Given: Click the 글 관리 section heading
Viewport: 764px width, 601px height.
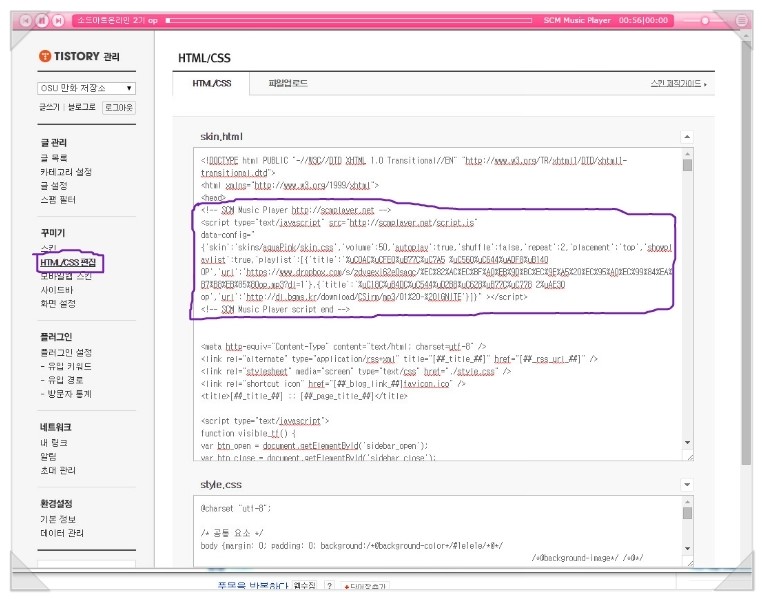Looking at the screenshot, I should (x=54, y=143).
